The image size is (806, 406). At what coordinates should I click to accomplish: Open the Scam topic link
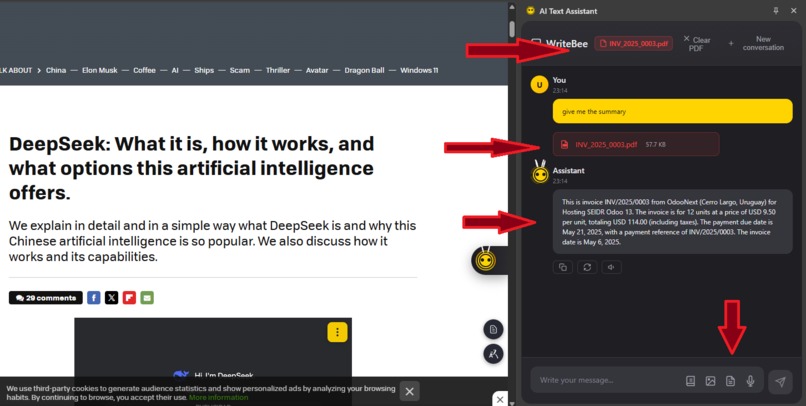pyautogui.click(x=240, y=70)
